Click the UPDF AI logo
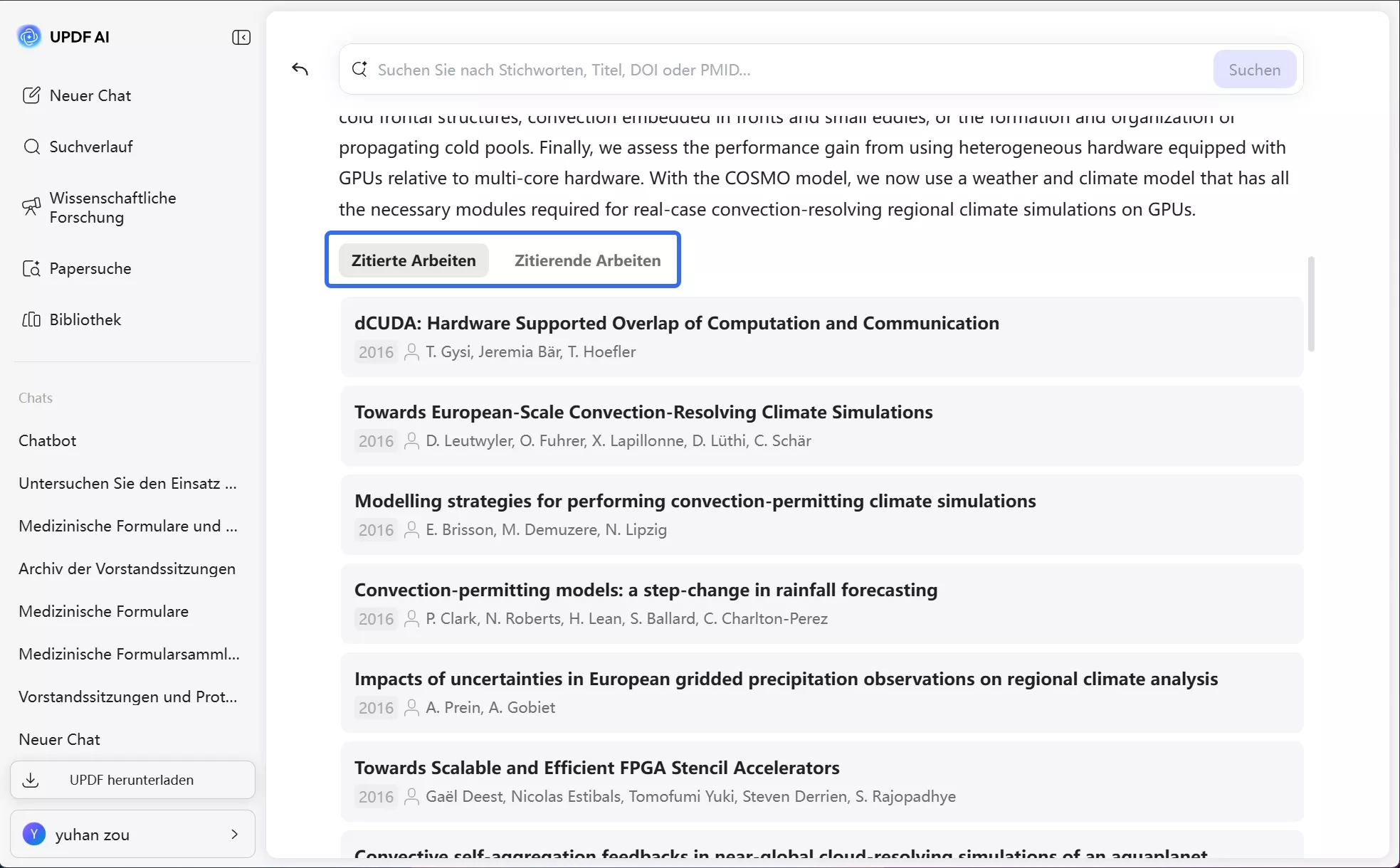 tap(29, 36)
